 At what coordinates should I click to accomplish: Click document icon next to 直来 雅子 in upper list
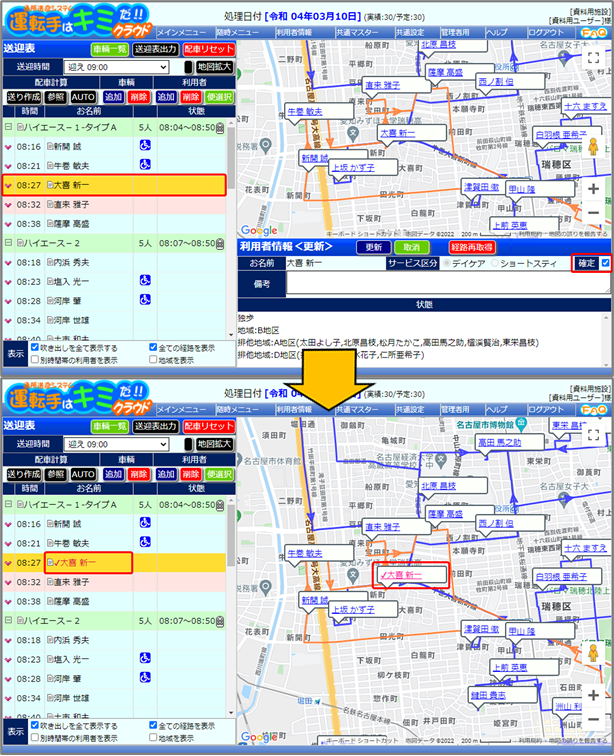50,204
